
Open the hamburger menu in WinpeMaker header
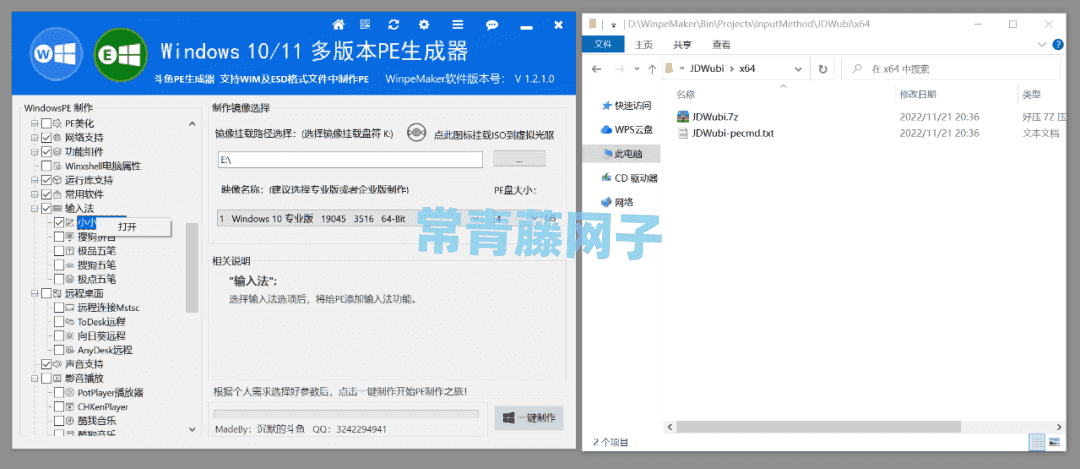click(x=457, y=25)
